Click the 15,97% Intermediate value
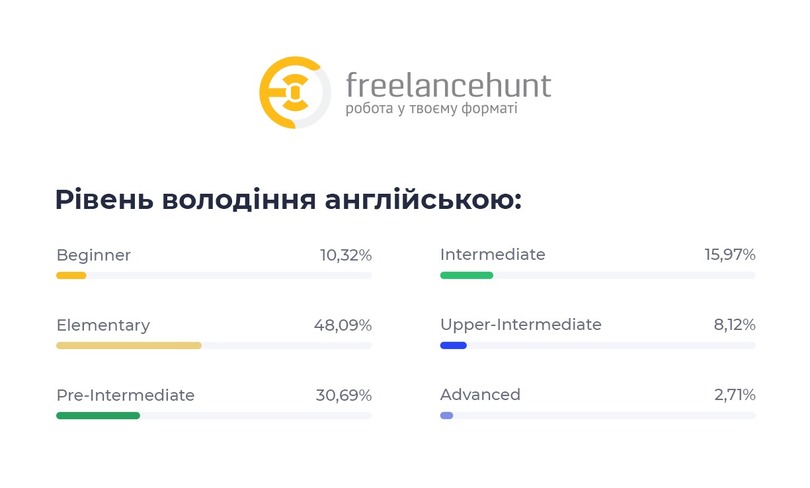810x488 pixels. click(730, 255)
